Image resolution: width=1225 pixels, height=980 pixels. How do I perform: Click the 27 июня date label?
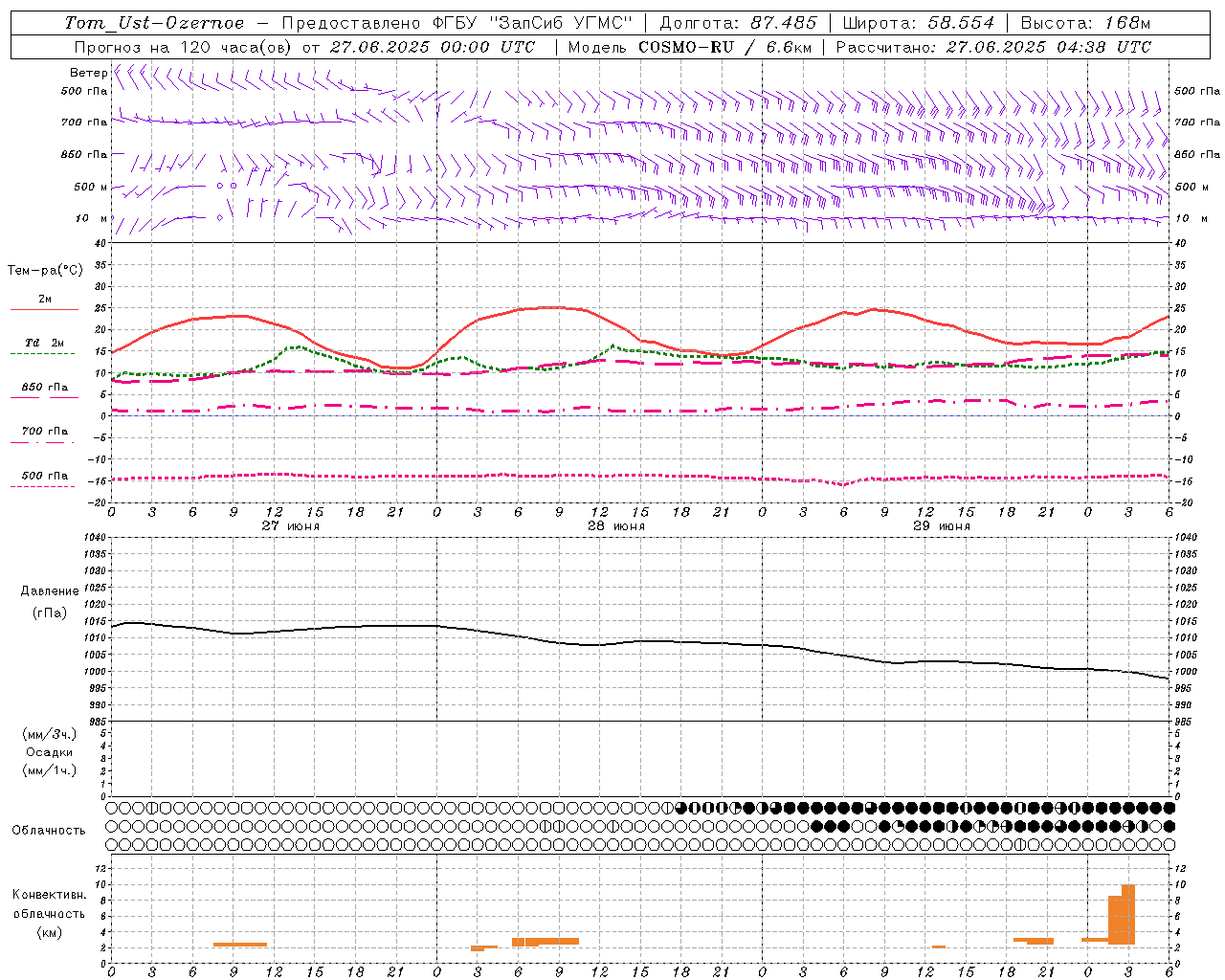[x=291, y=526]
